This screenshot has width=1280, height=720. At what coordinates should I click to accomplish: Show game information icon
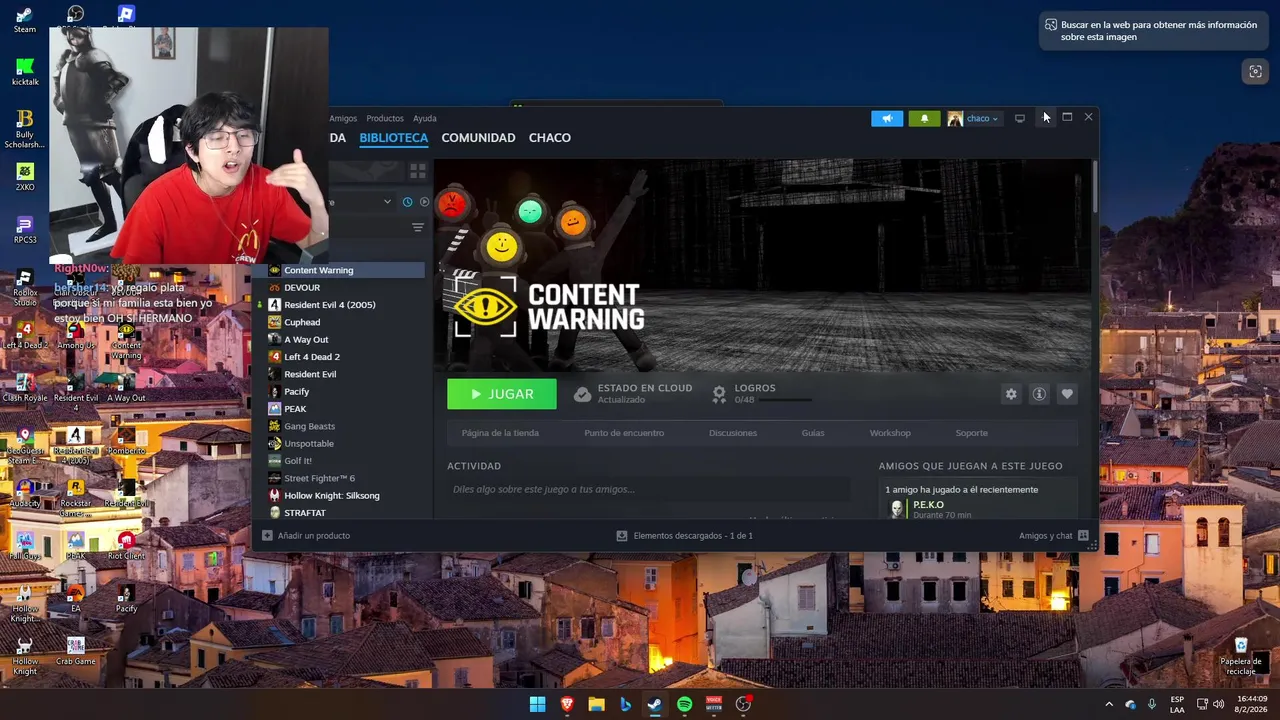click(1039, 394)
